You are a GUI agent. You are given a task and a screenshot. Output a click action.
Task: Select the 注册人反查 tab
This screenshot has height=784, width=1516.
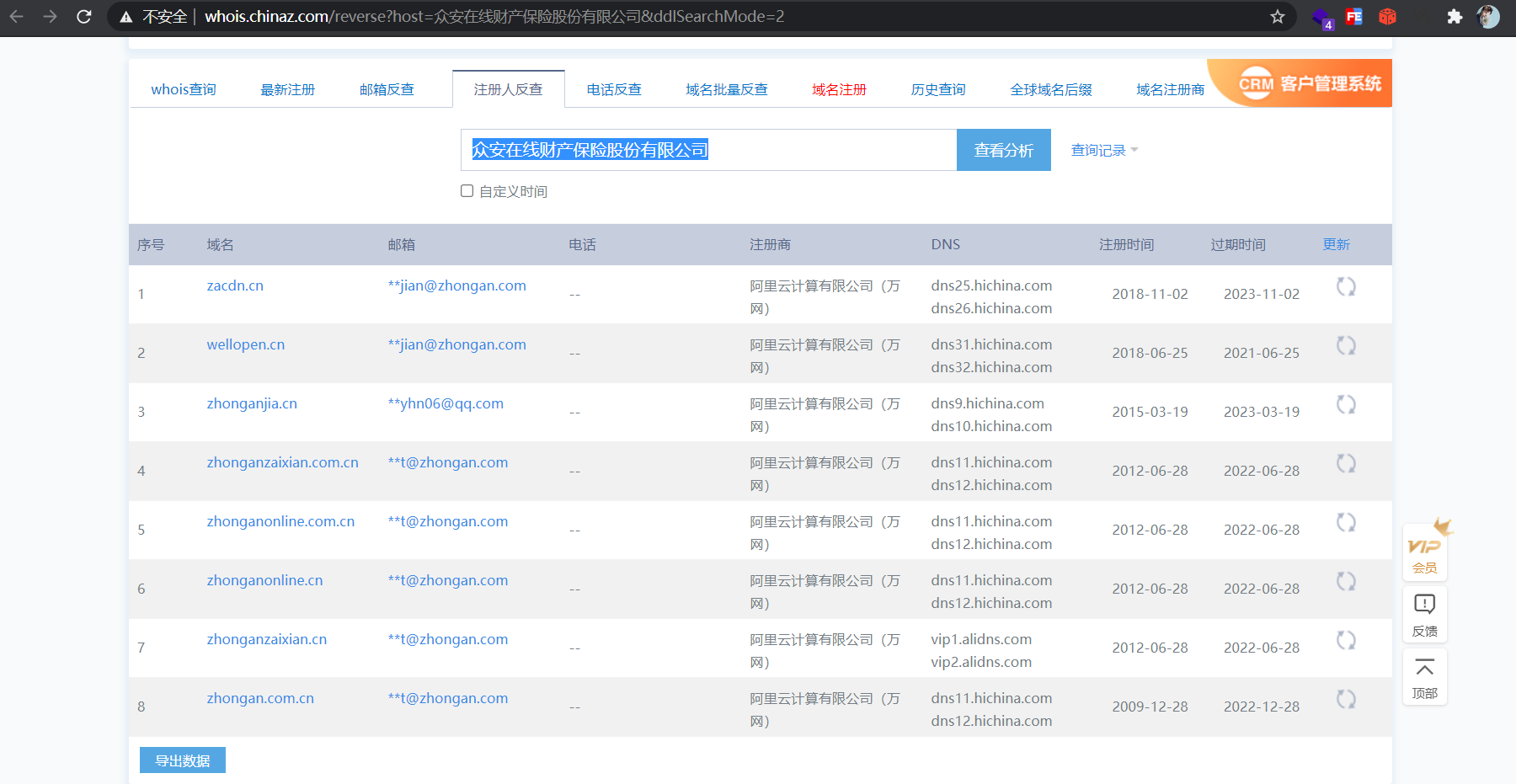click(x=509, y=89)
